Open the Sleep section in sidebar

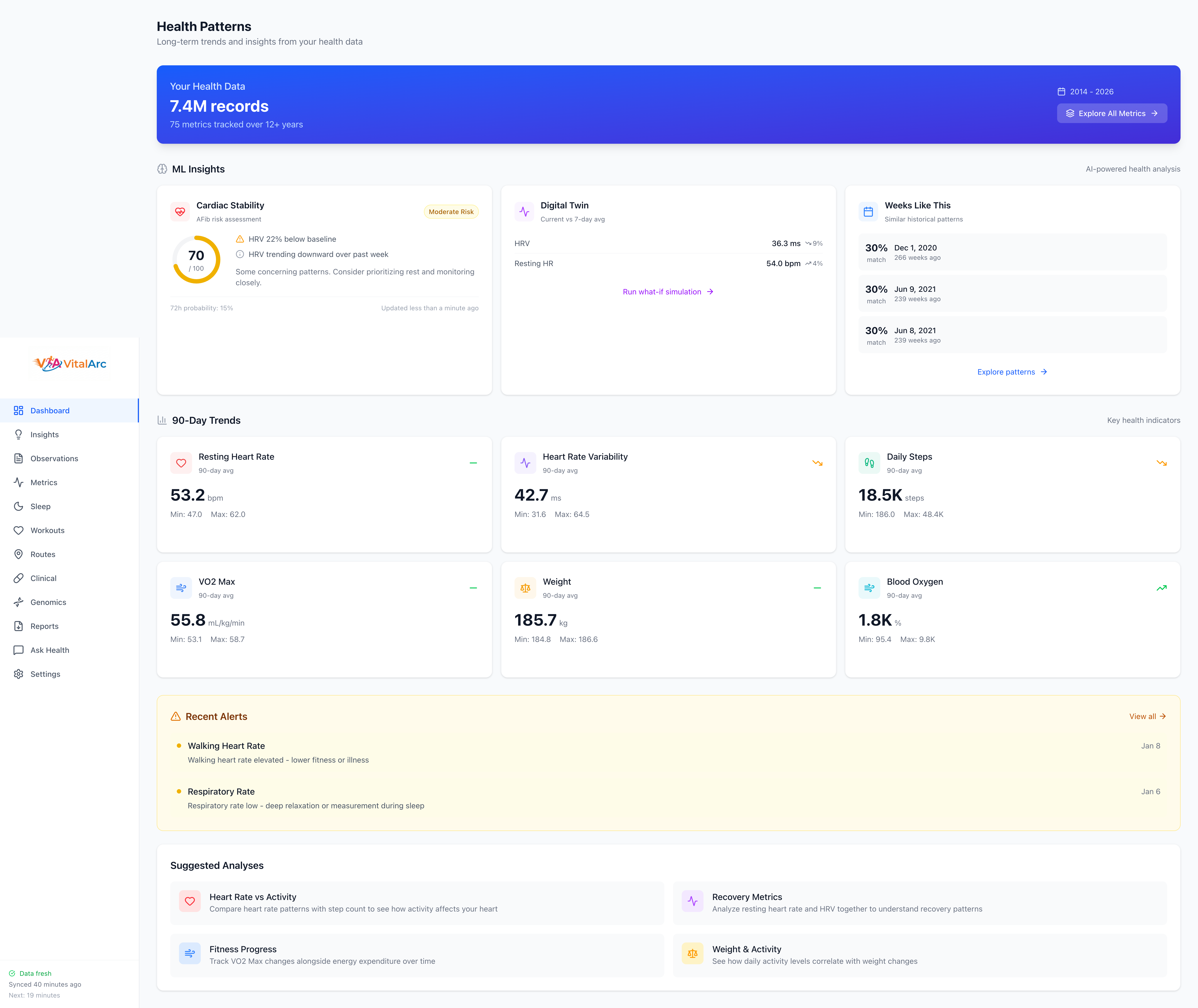(40, 506)
